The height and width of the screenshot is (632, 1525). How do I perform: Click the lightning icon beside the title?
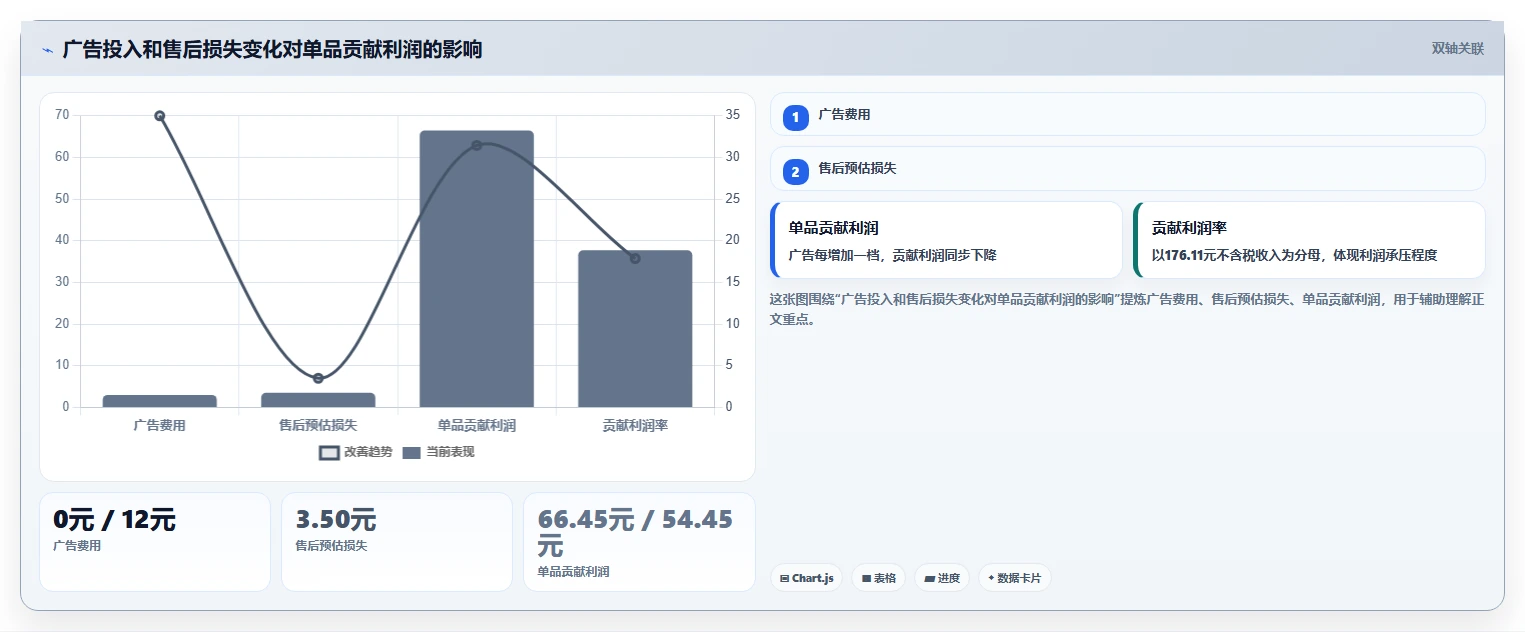pyautogui.click(x=47, y=50)
